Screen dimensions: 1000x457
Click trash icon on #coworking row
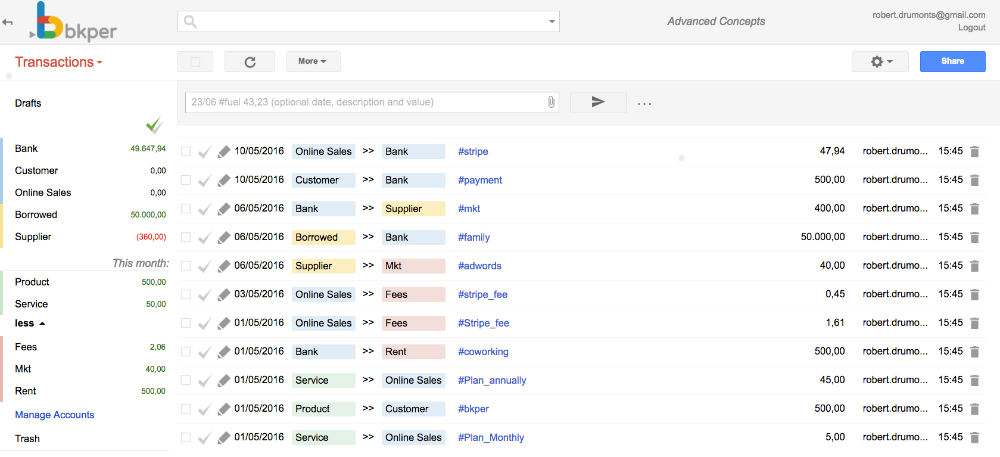[x=974, y=352]
